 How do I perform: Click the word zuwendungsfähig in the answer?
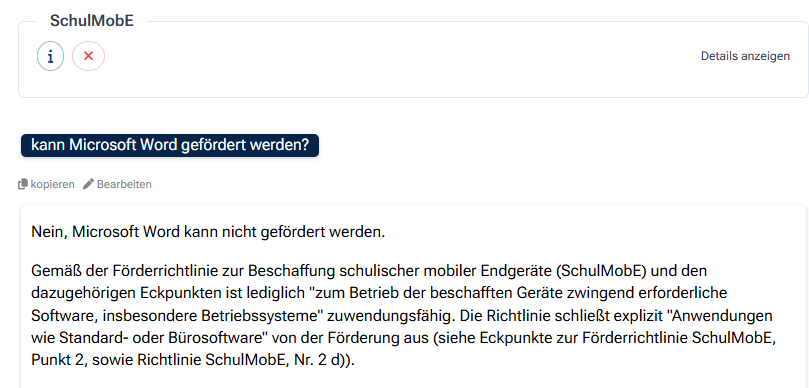click(x=400, y=315)
